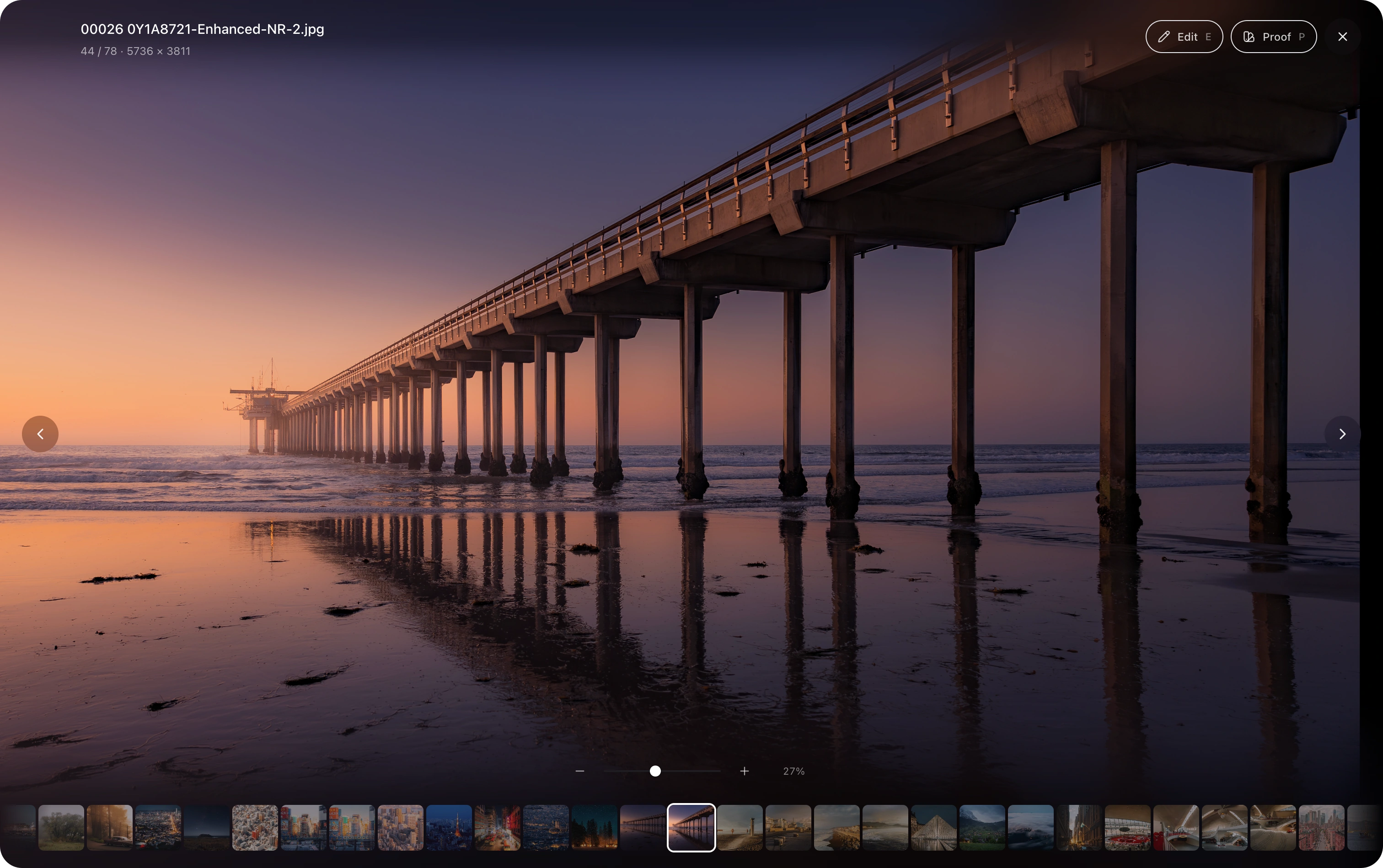Click the '44 / 78 · 5736 × 3811' info text
The image size is (1383, 868).
pyautogui.click(x=135, y=51)
